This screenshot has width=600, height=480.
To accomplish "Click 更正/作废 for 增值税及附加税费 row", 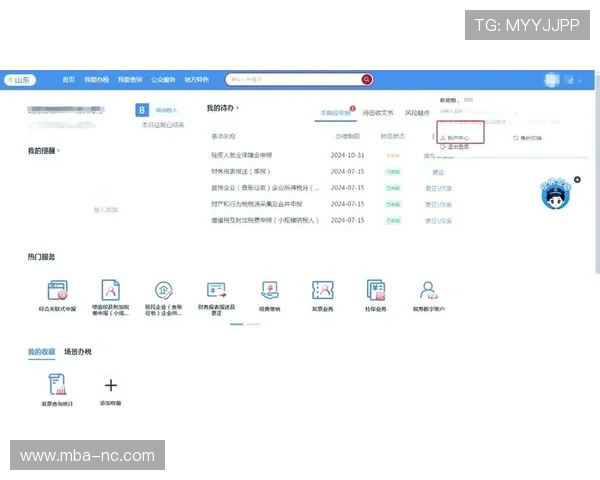I will 439,221.
